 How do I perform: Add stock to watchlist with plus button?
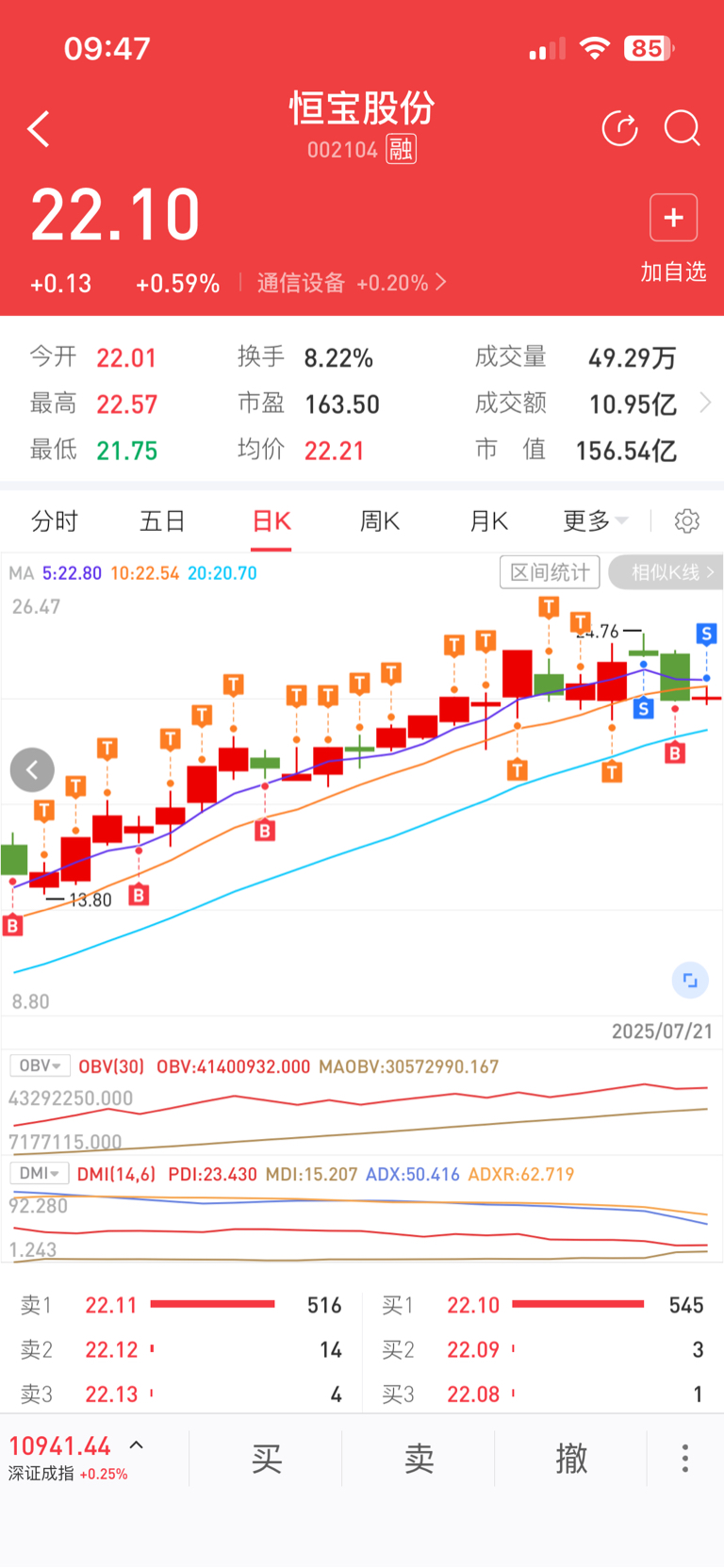[673, 218]
